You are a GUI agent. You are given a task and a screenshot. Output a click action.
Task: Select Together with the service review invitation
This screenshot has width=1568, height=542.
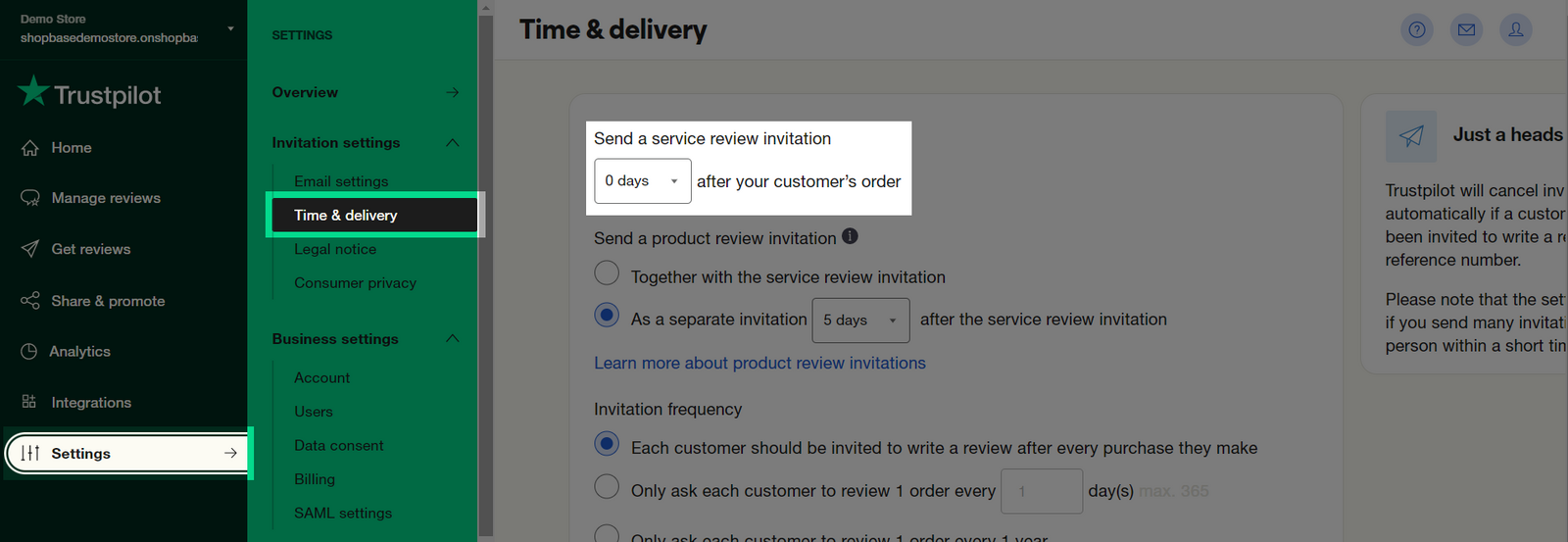[x=607, y=272]
